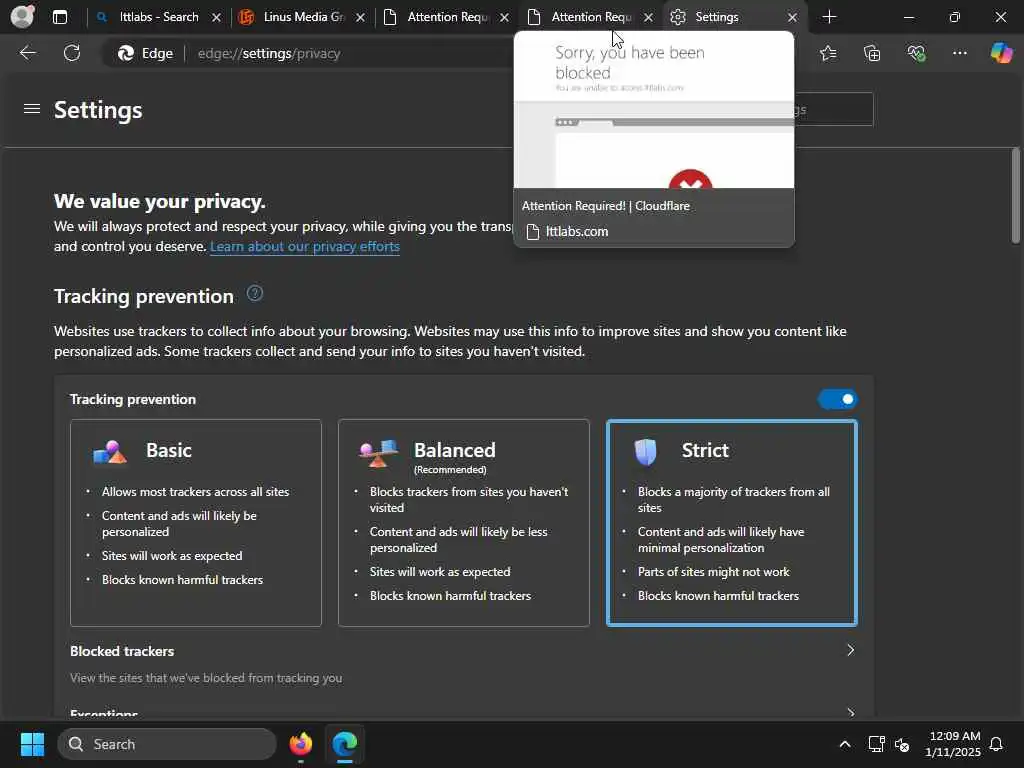Viewport: 1024px width, 768px height.
Task: Close the first Attention Required tab
Action: click(x=504, y=18)
